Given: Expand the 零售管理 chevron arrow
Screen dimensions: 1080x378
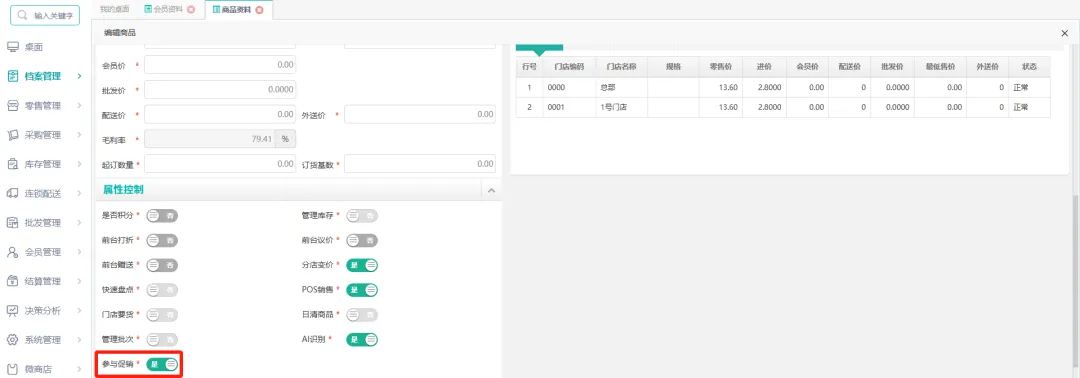Looking at the screenshot, I should point(80,105).
